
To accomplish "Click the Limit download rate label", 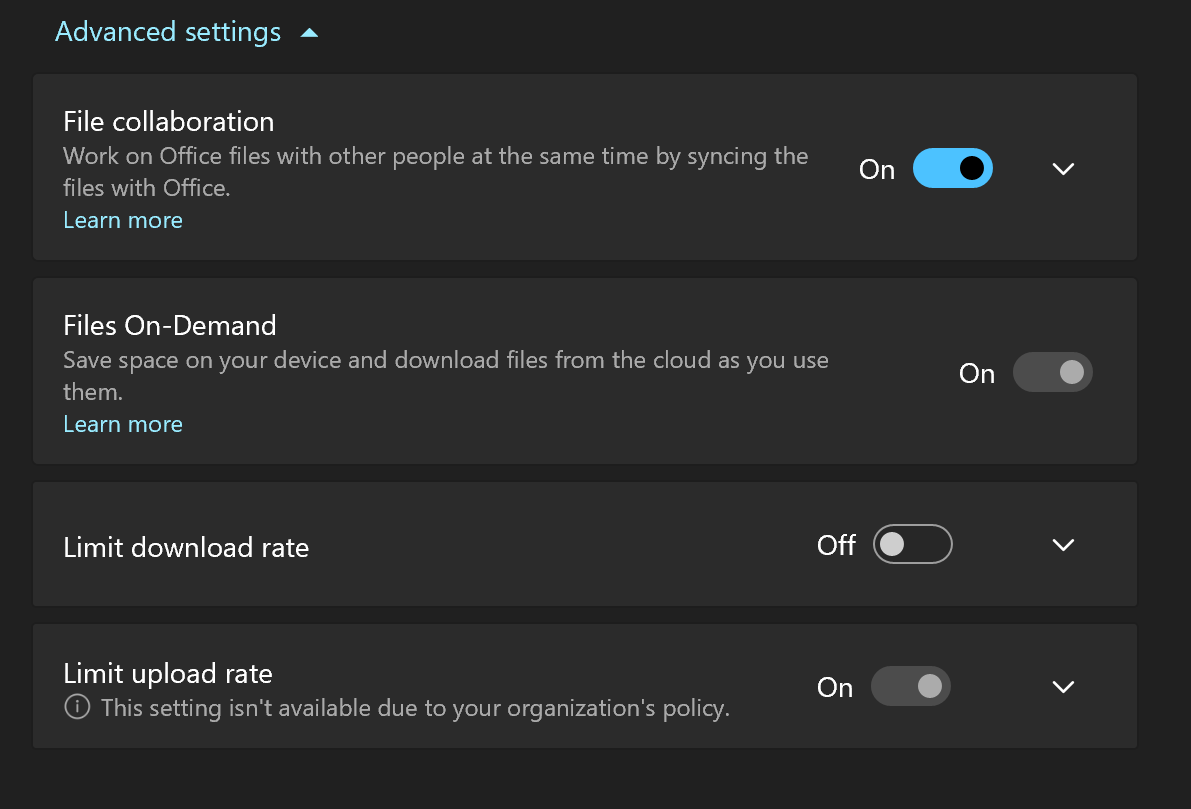I will coord(186,547).
